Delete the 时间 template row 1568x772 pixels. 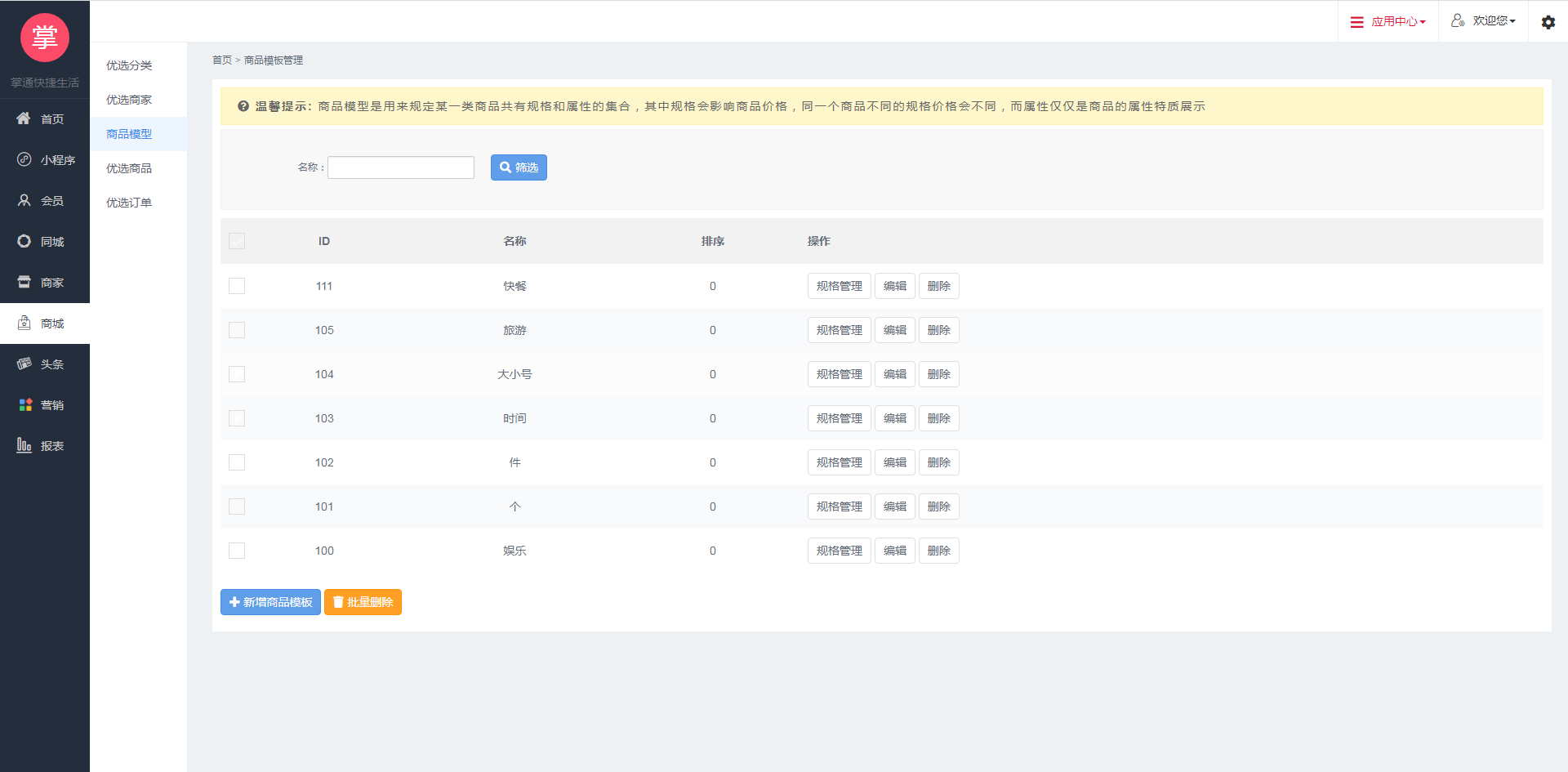click(x=938, y=418)
